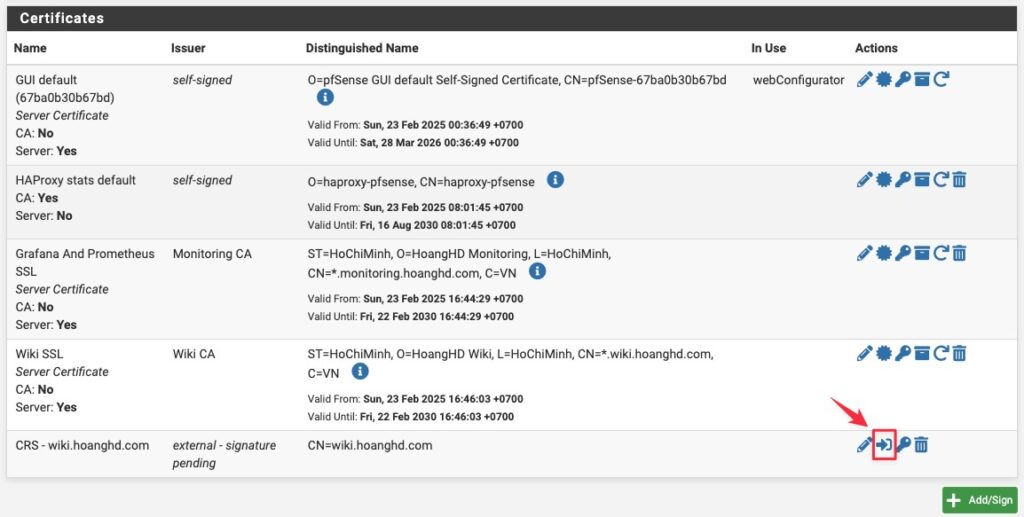The width and height of the screenshot is (1024, 517).
Task: Edit the Grafana And Prometheus SSL certificate
Action: coord(864,253)
